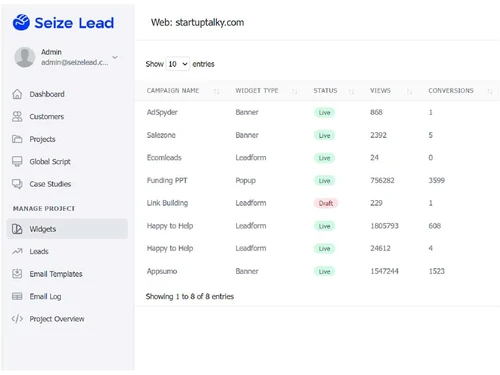Click the Customers people icon
The image size is (500, 375).
tap(17, 117)
